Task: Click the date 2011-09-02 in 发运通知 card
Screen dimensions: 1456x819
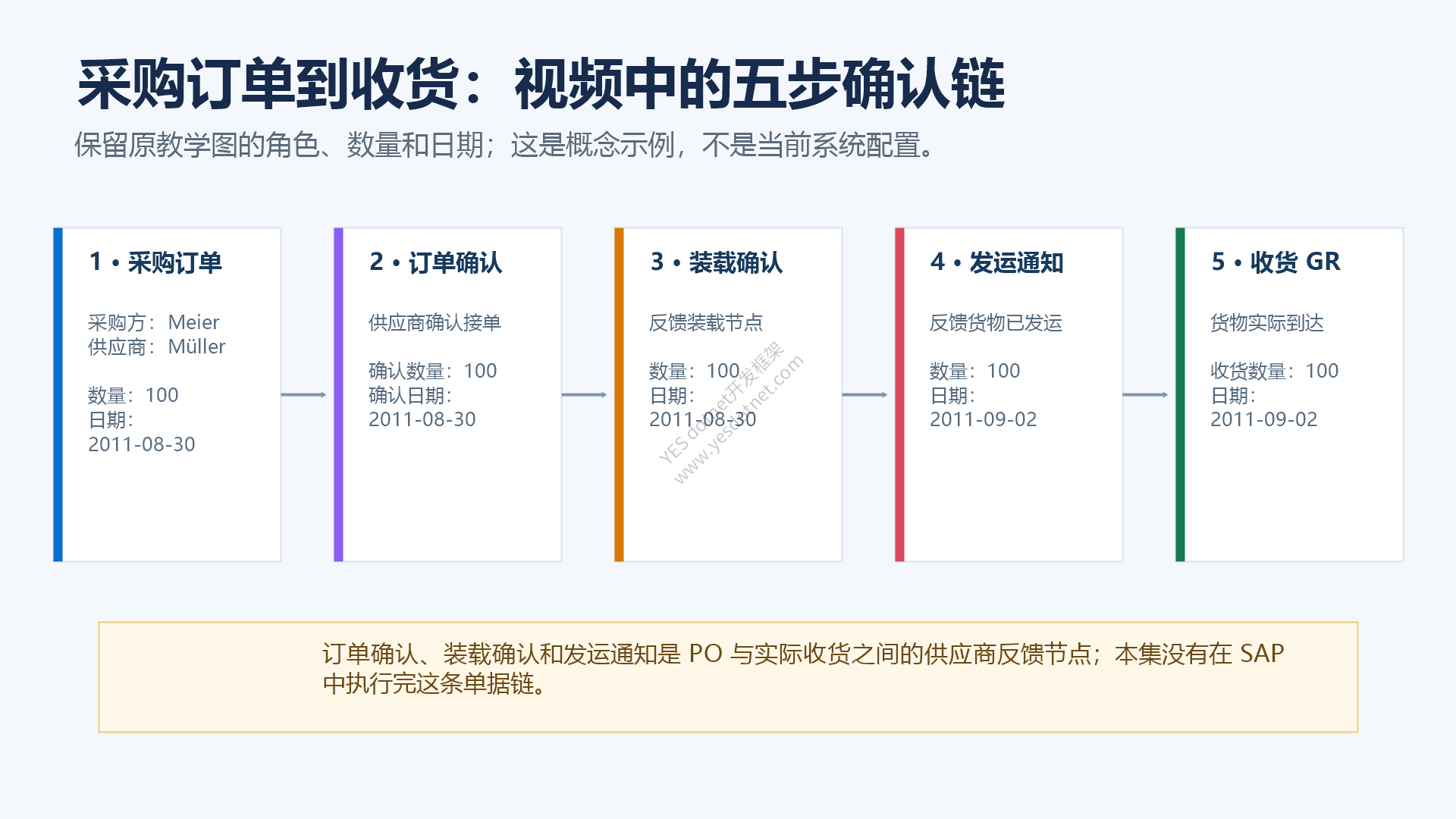Action: tap(984, 419)
